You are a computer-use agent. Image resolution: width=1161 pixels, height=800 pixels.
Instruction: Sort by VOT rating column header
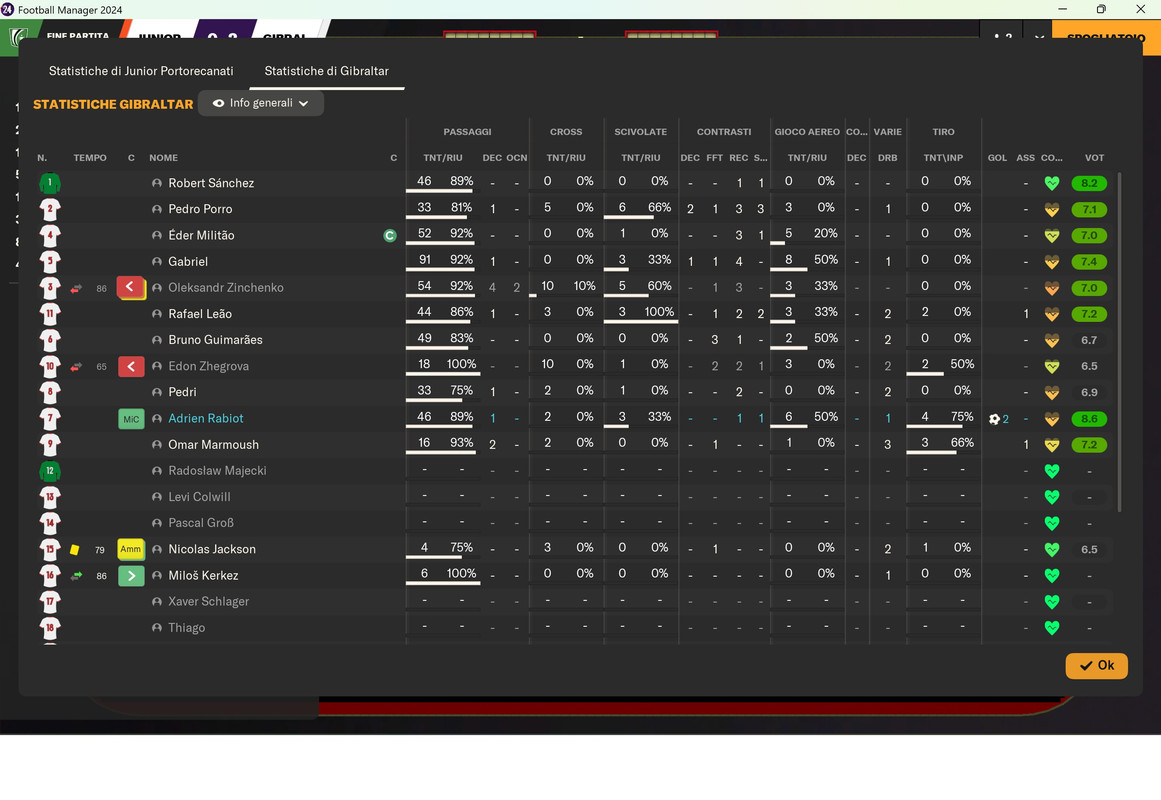1094,158
